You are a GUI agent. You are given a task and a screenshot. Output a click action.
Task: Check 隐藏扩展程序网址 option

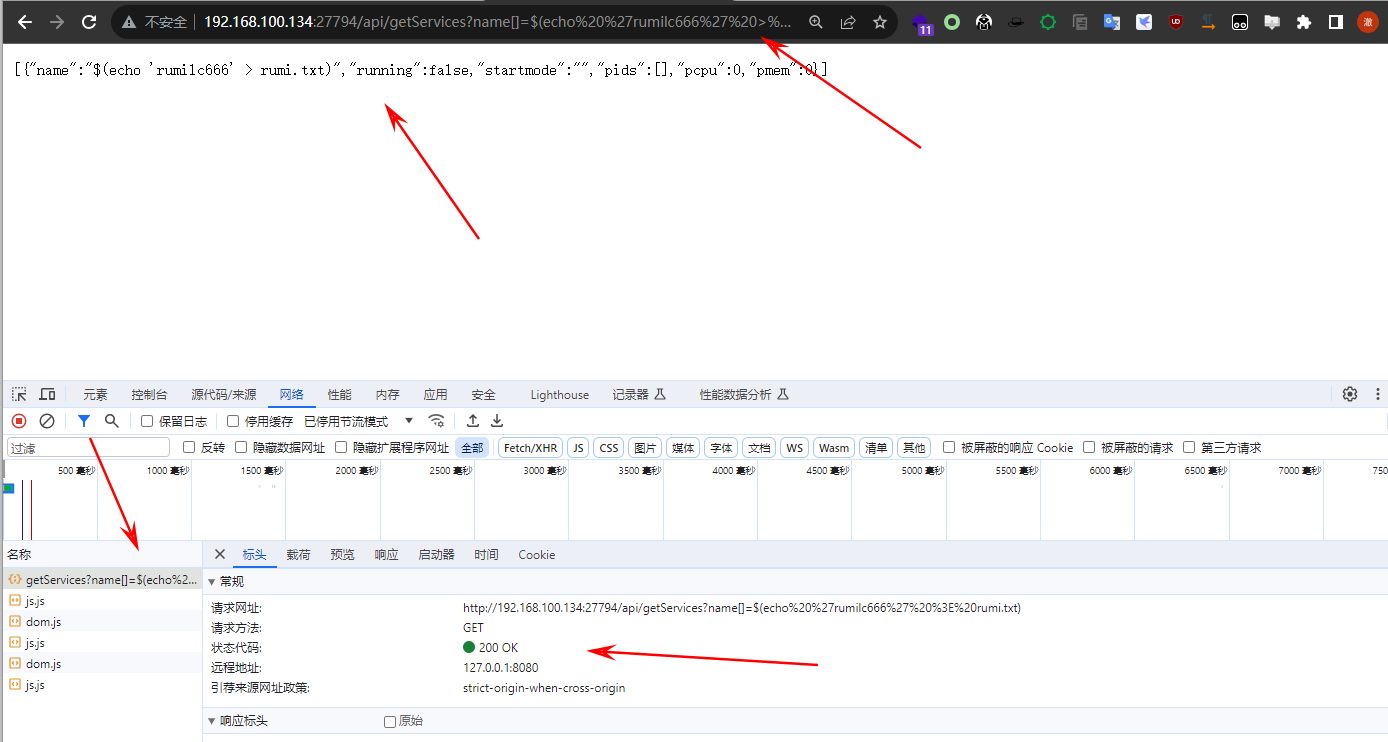pyautogui.click(x=341, y=448)
